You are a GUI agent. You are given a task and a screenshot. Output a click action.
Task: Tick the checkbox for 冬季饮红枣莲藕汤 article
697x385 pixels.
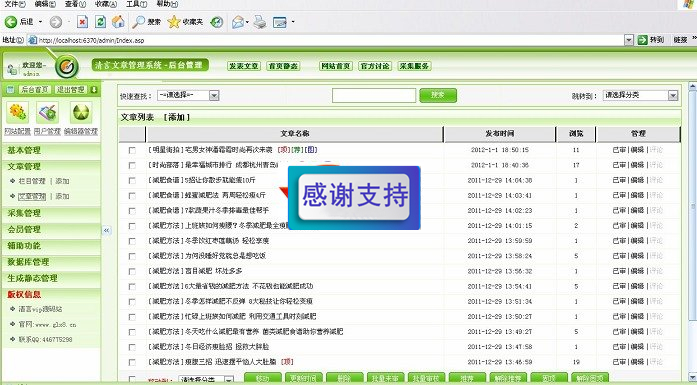point(132,241)
